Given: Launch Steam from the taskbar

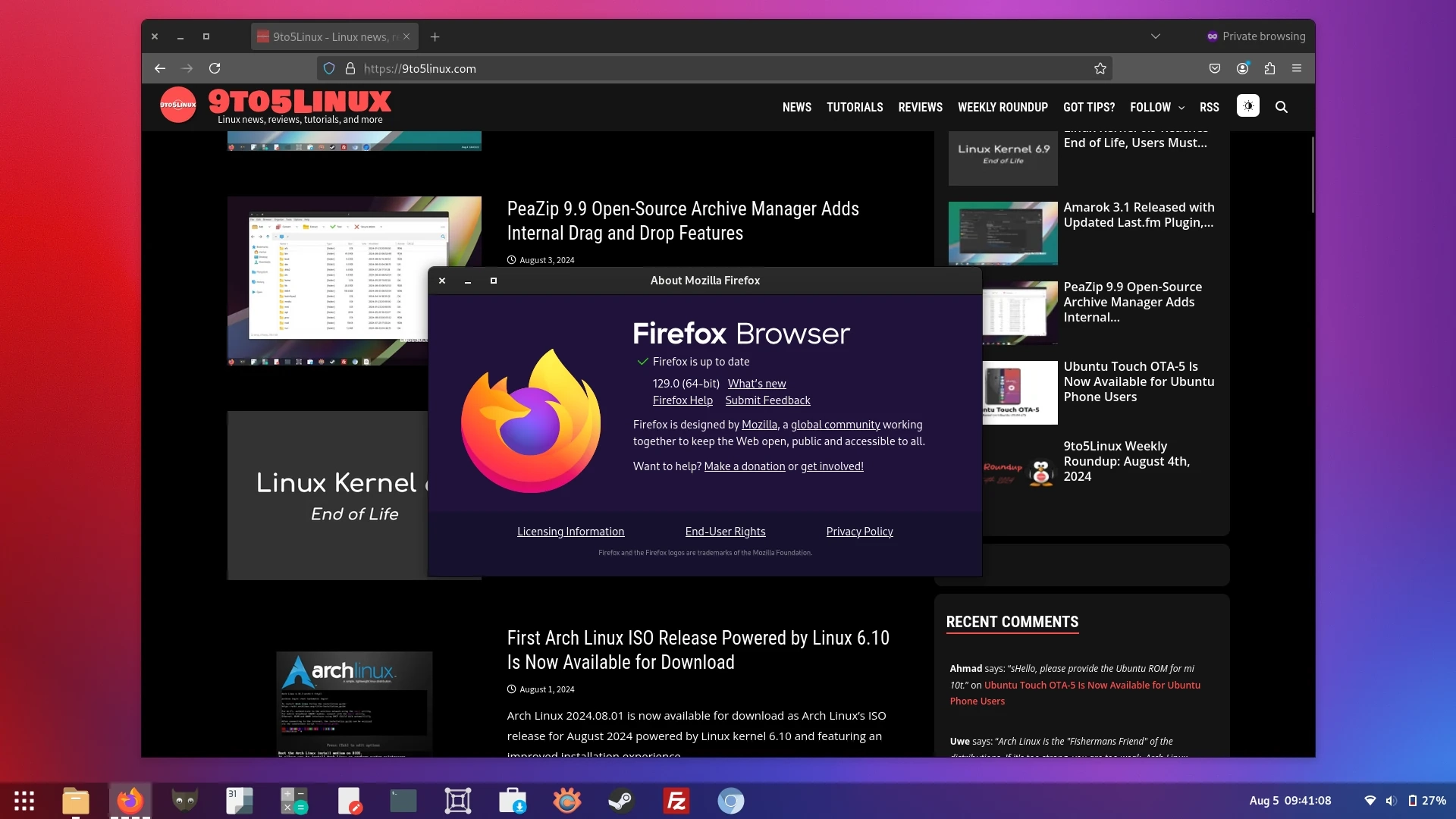Looking at the screenshot, I should point(621,801).
